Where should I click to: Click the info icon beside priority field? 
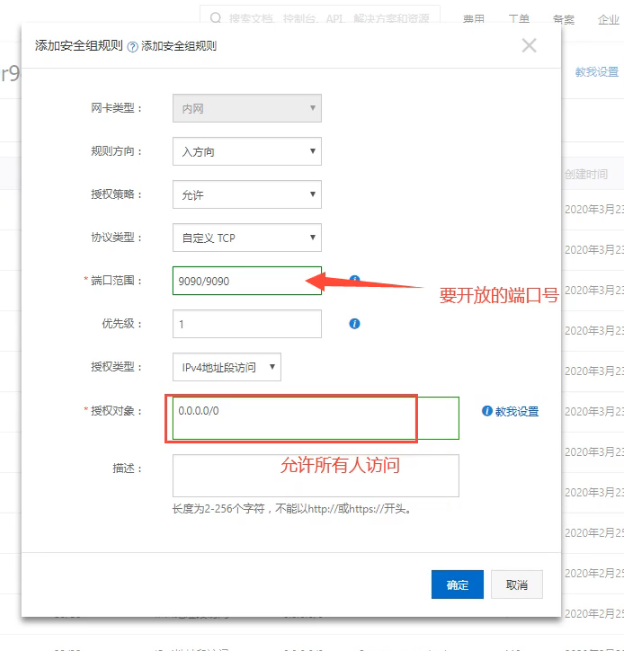[x=354, y=323]
